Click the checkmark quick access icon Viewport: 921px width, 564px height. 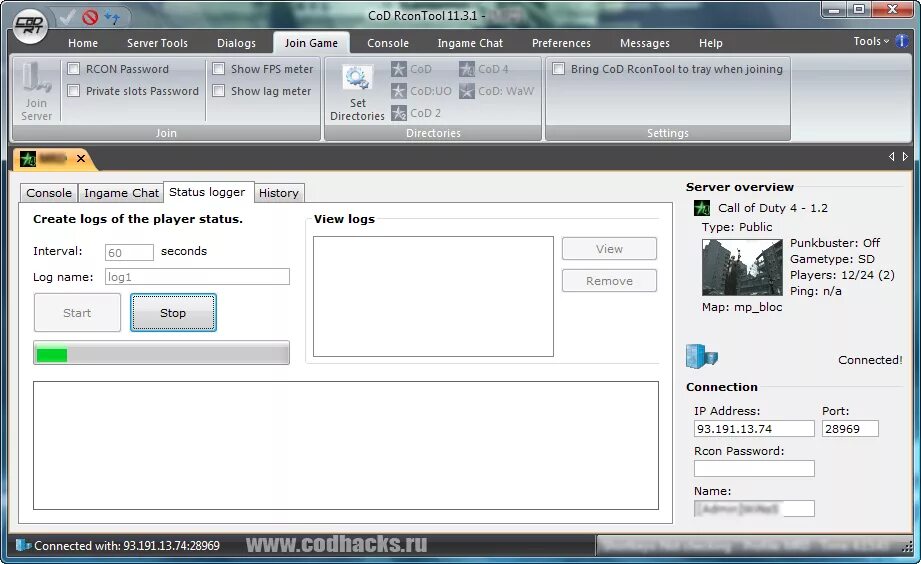coord(67,17)
